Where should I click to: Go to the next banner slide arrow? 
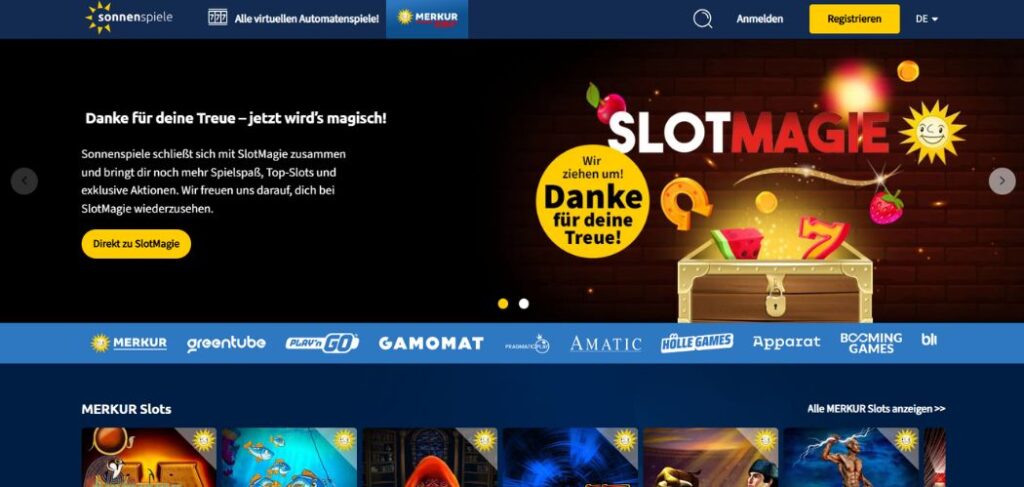[x=1002, y=181]
